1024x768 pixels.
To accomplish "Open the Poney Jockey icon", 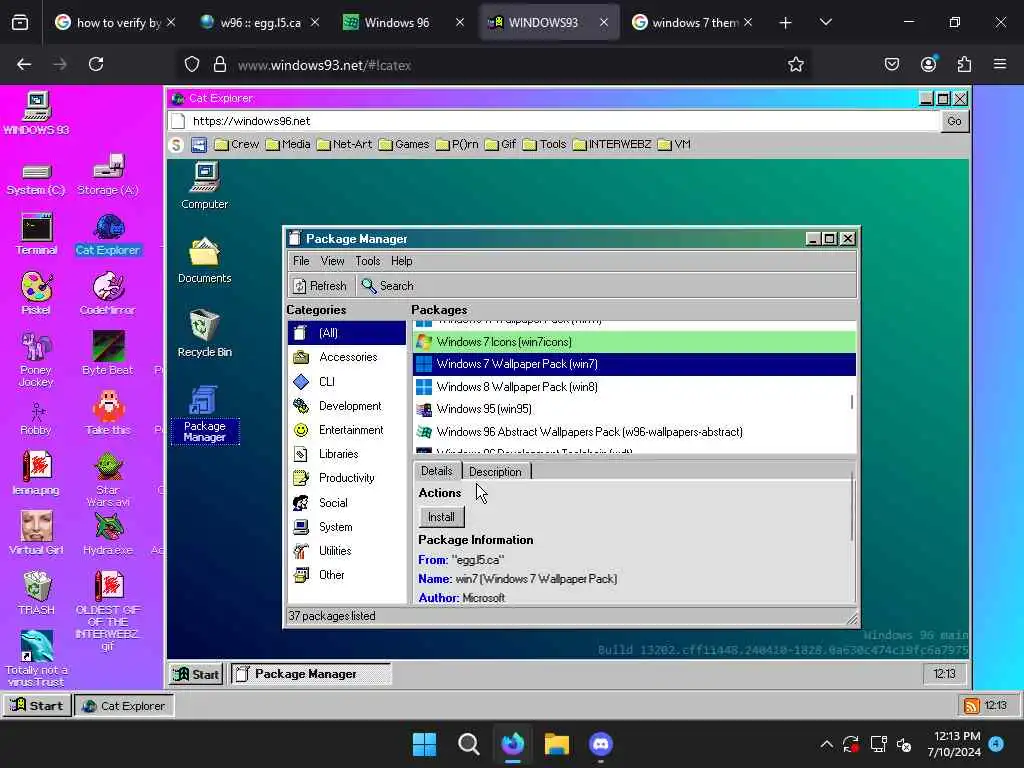I will tap(37, 359).
